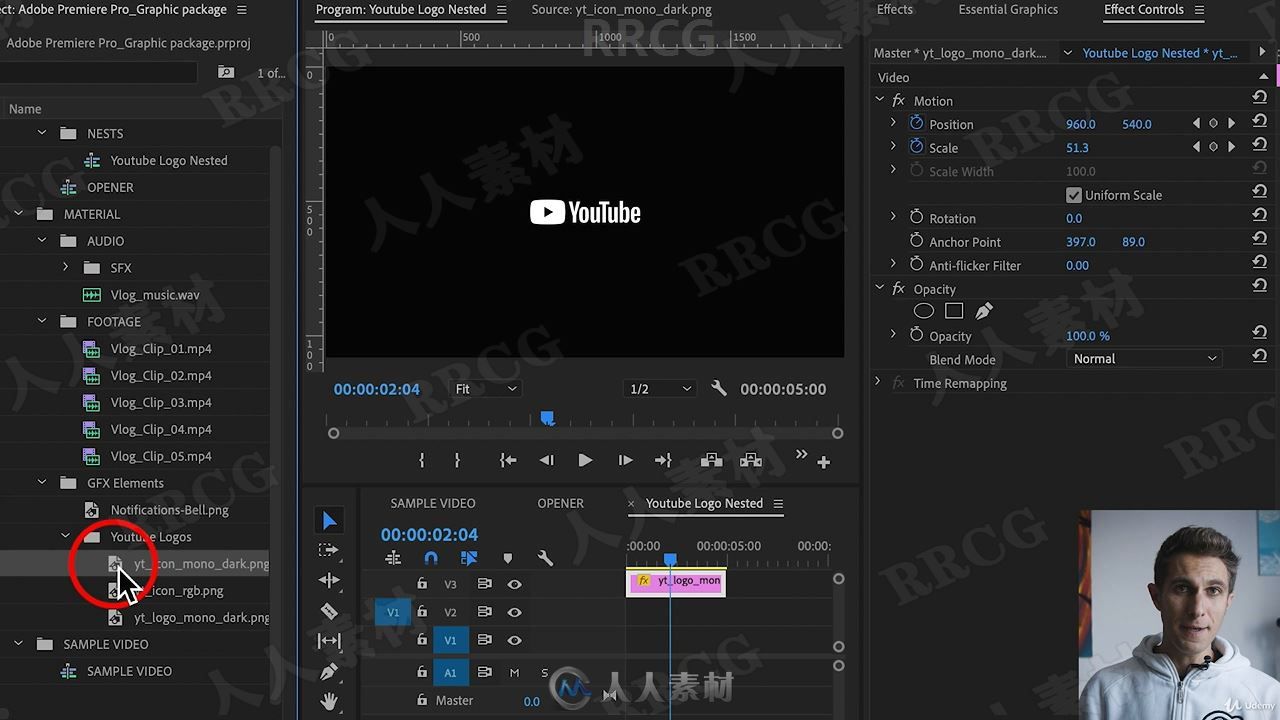Screen dimensions: 1280x720
Task: Click the Extract button
Action: pos(751,460)
